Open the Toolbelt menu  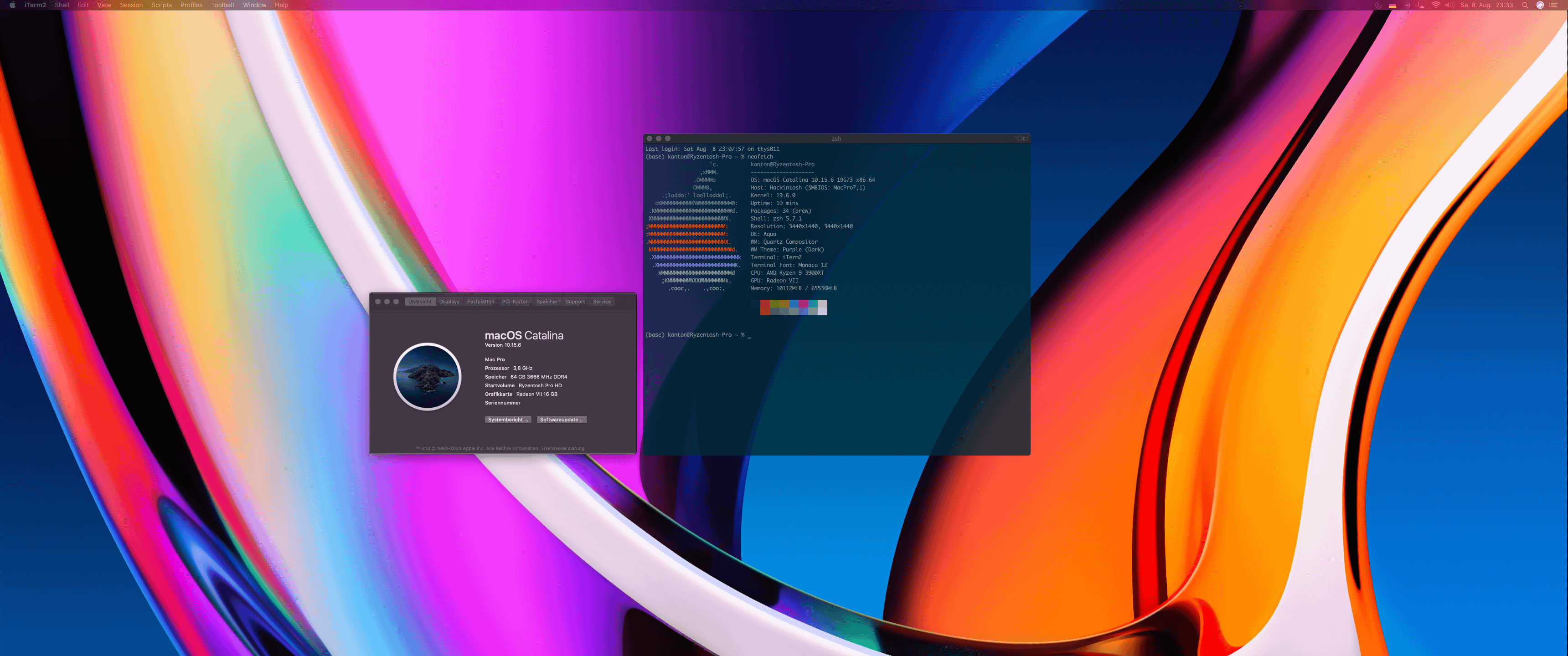click(x=222, y=5)
